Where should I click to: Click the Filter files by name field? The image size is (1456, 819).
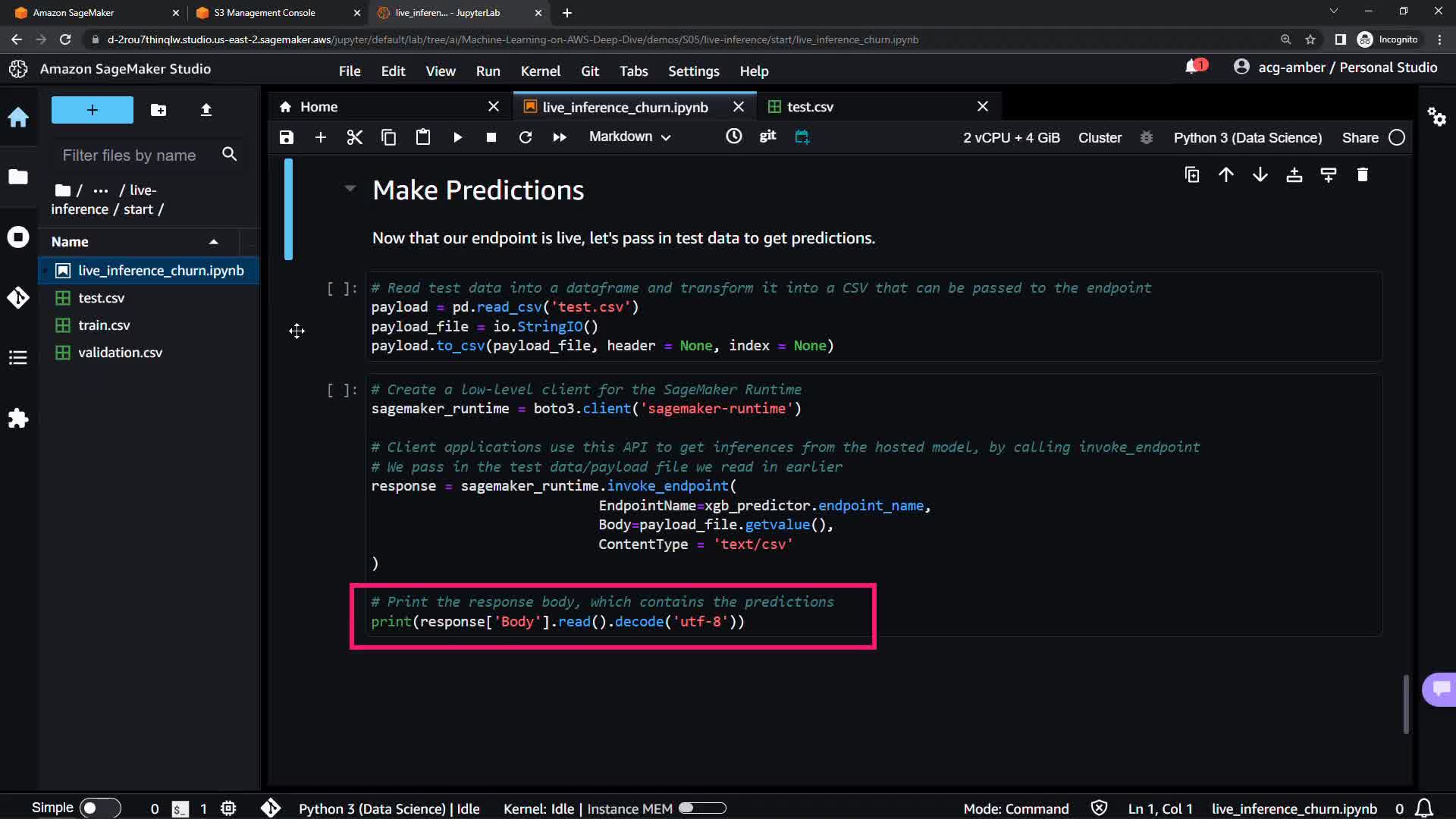[130, 155]
